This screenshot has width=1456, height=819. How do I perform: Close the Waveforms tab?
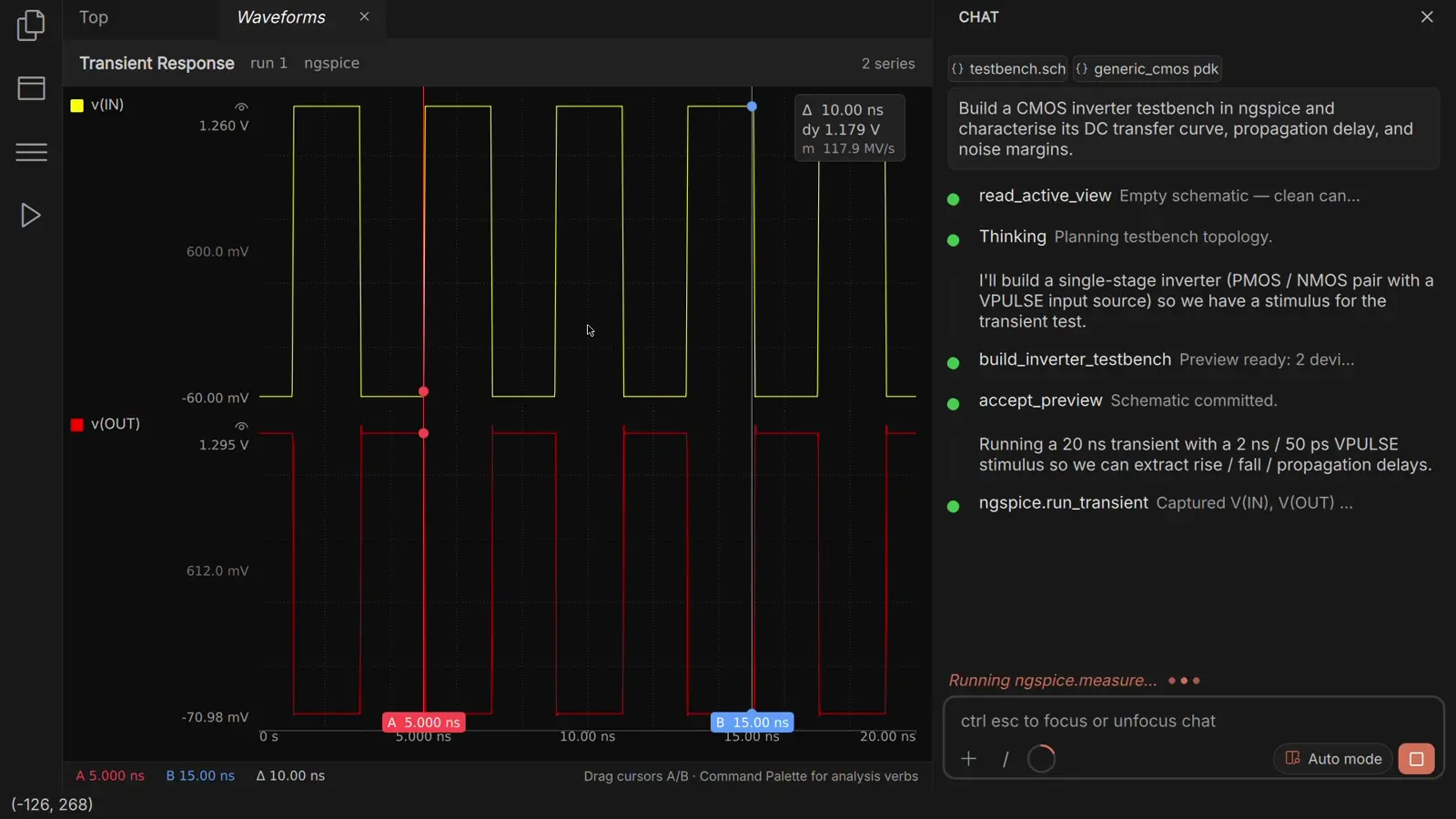[x=364, y=16]
